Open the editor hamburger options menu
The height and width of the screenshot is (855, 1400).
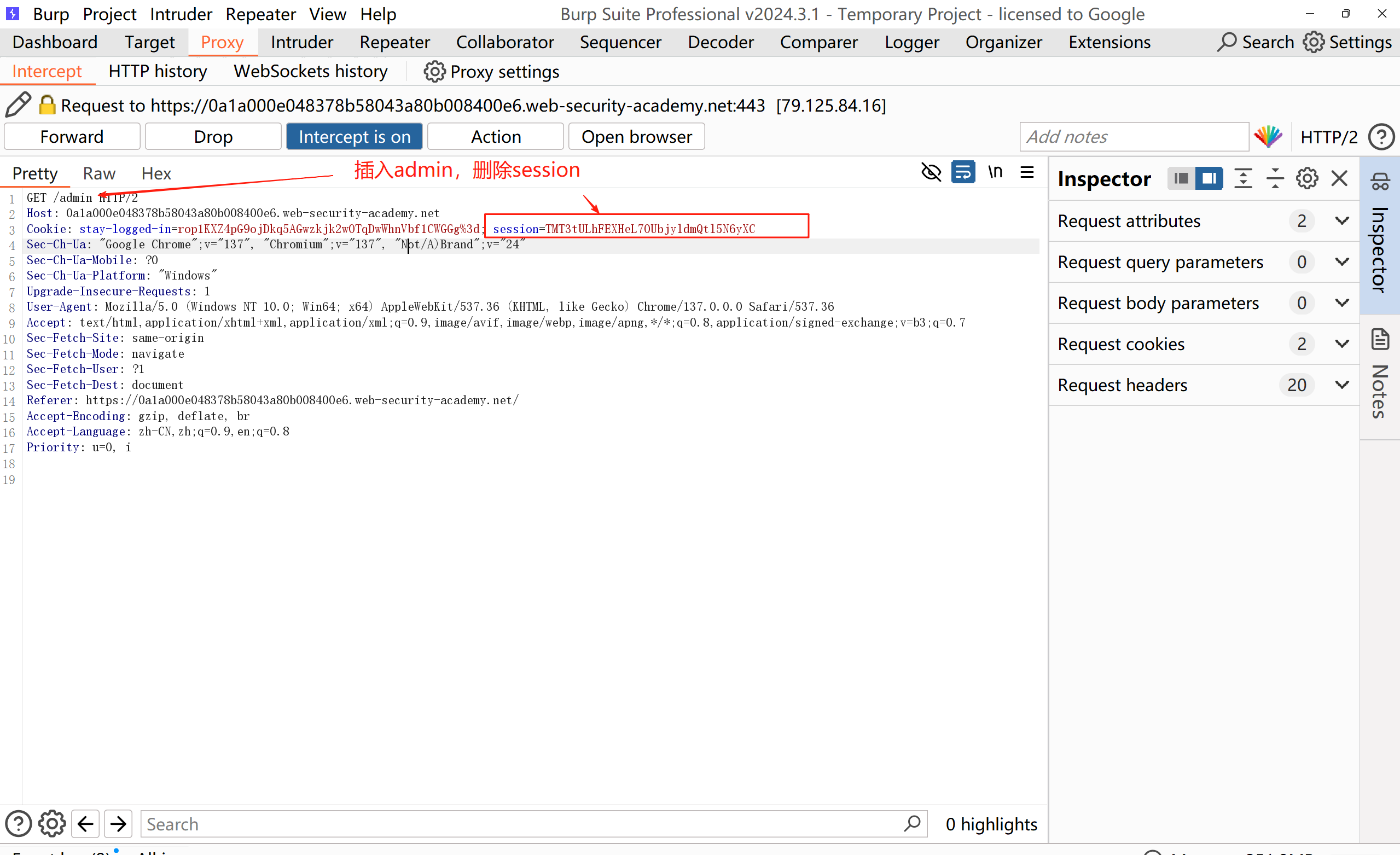(1027, 172)
